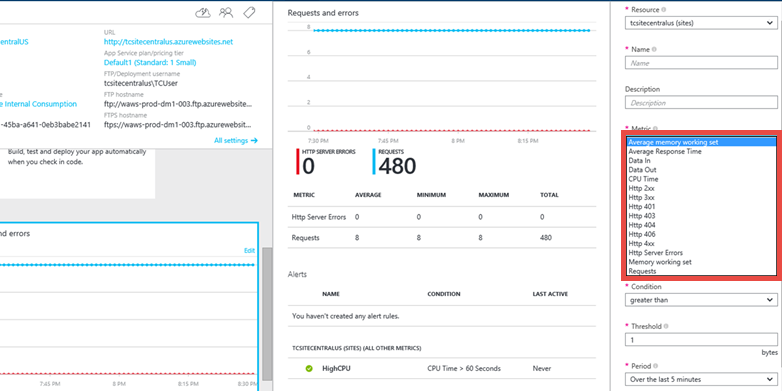Select Http 401 metric
Image resolution: width=782 pixels, height=391 pixels.
coord(701,206)
